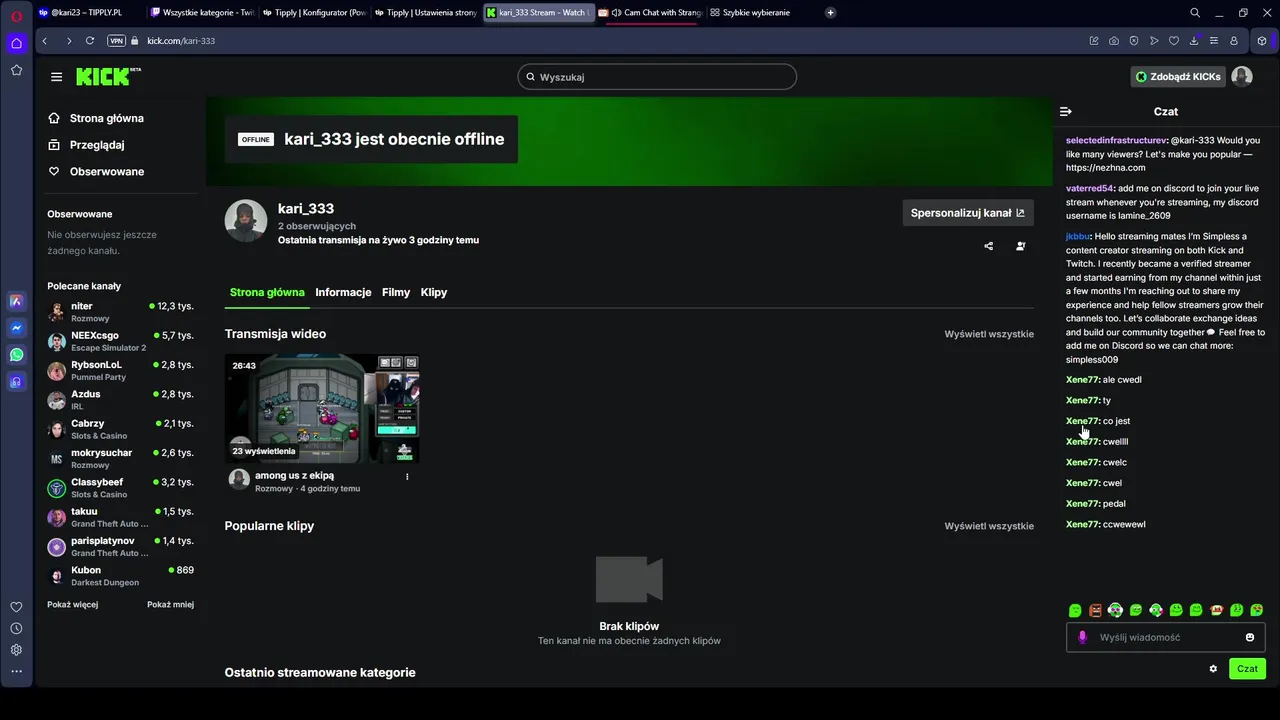Switch to the Strona główna channel tab
1280x720 pixels.
click(x=267, y=292)
